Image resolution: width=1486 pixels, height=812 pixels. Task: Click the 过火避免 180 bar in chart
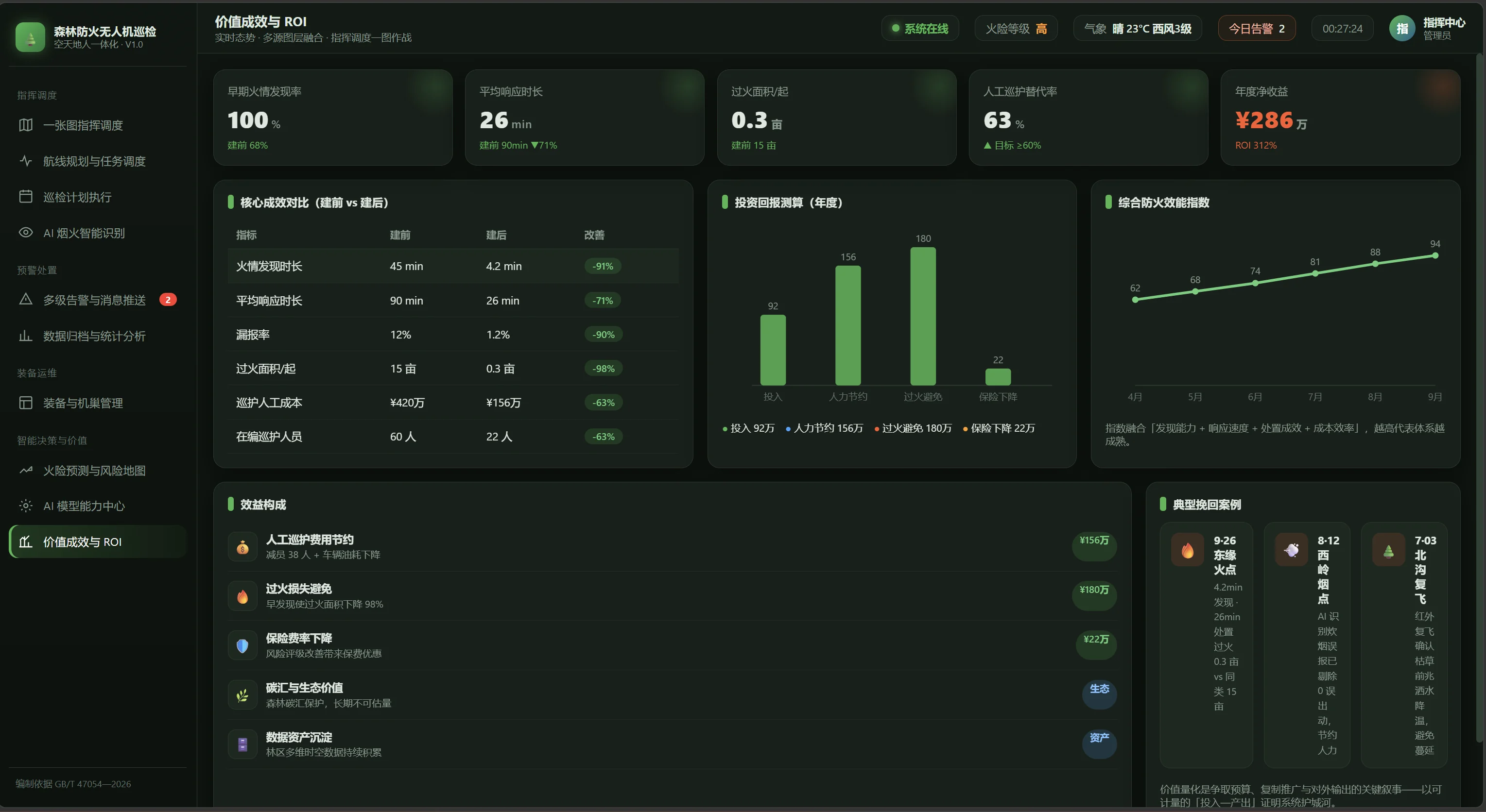pyautogui.click(x=923, y=316)
